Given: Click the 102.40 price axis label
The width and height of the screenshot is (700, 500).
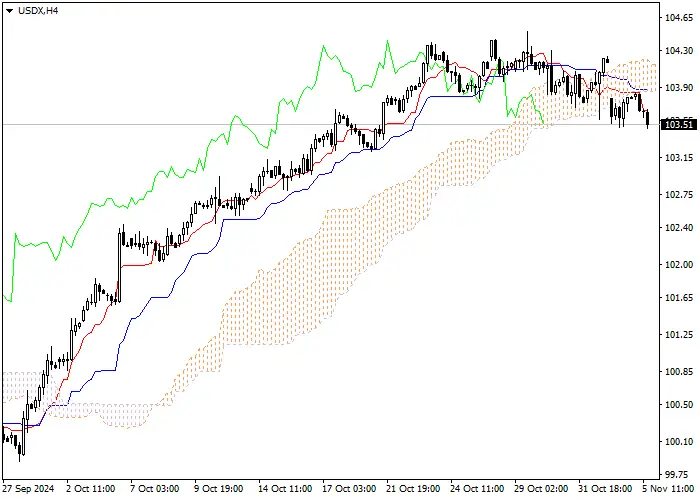Looking at the screenshot, I should pyautogui.click(x=679, y=228).
